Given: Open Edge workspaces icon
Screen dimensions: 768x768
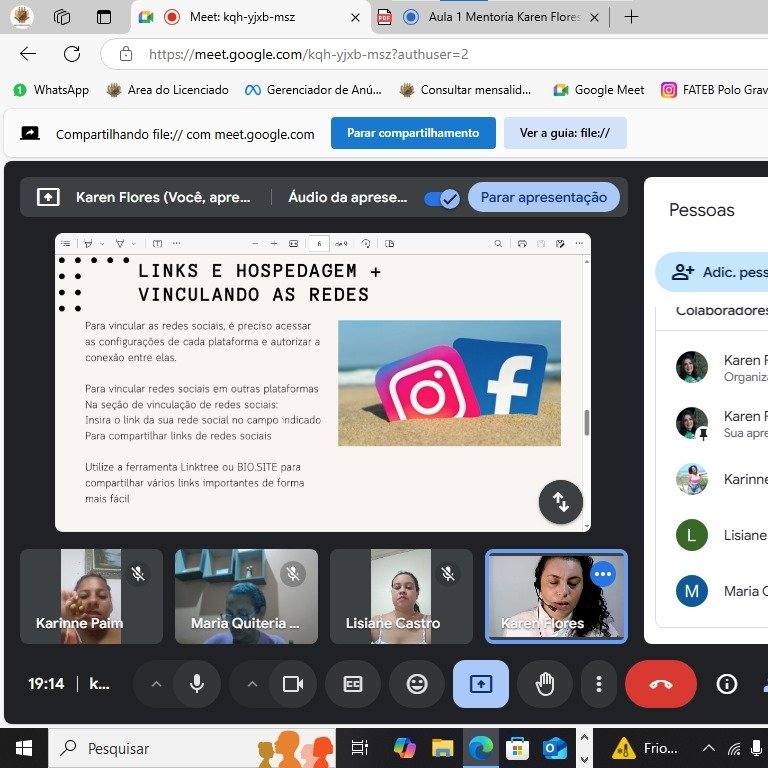Looking at the screenshot, I should [62, 17].
